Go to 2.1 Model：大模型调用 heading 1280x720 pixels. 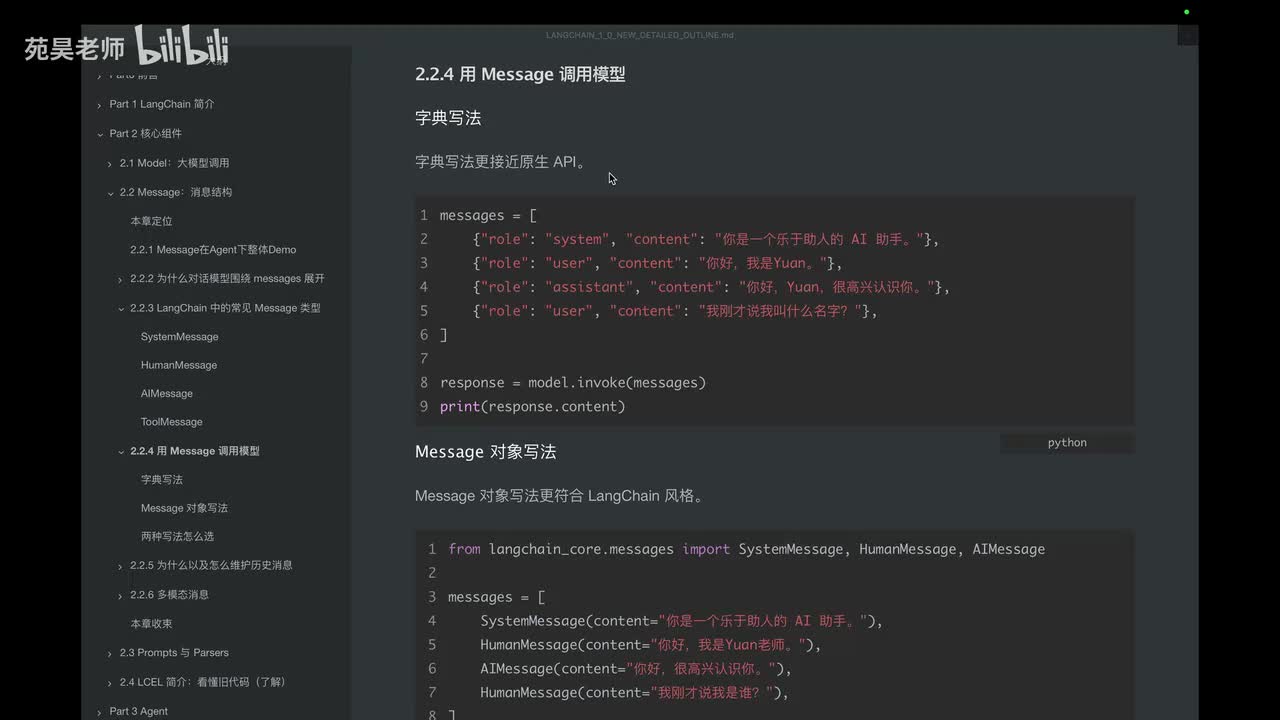point(175,162)
